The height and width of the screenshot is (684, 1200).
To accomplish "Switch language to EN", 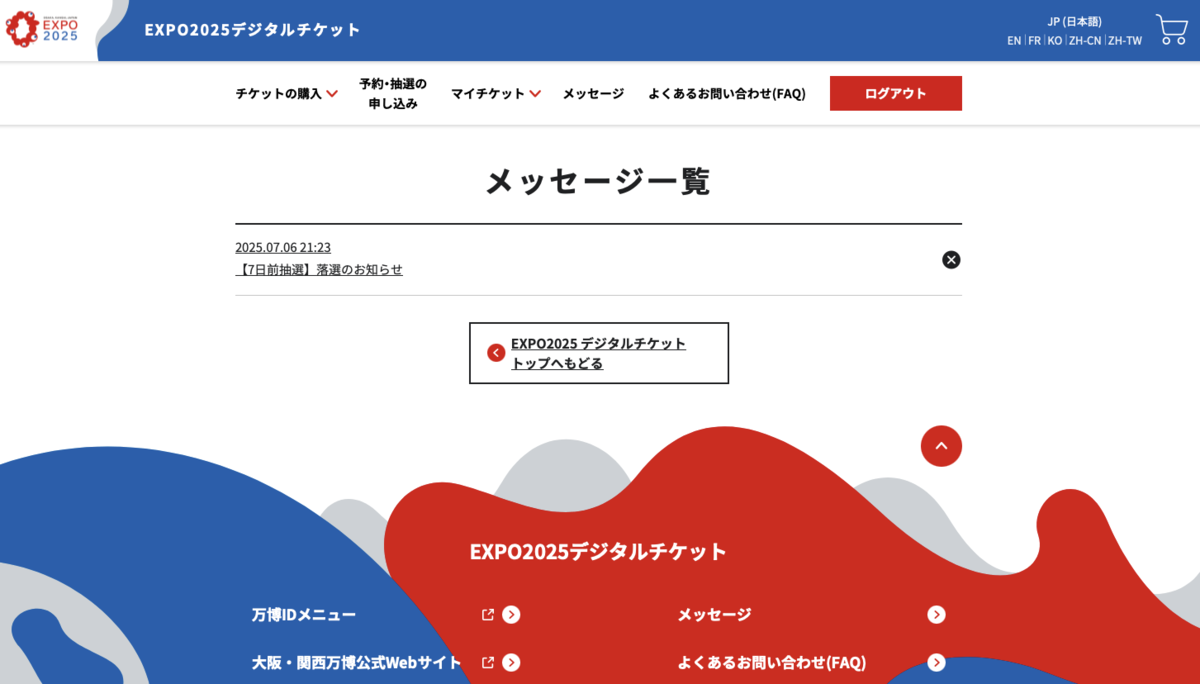I will pyautogui.click(x=1014, y=41).
